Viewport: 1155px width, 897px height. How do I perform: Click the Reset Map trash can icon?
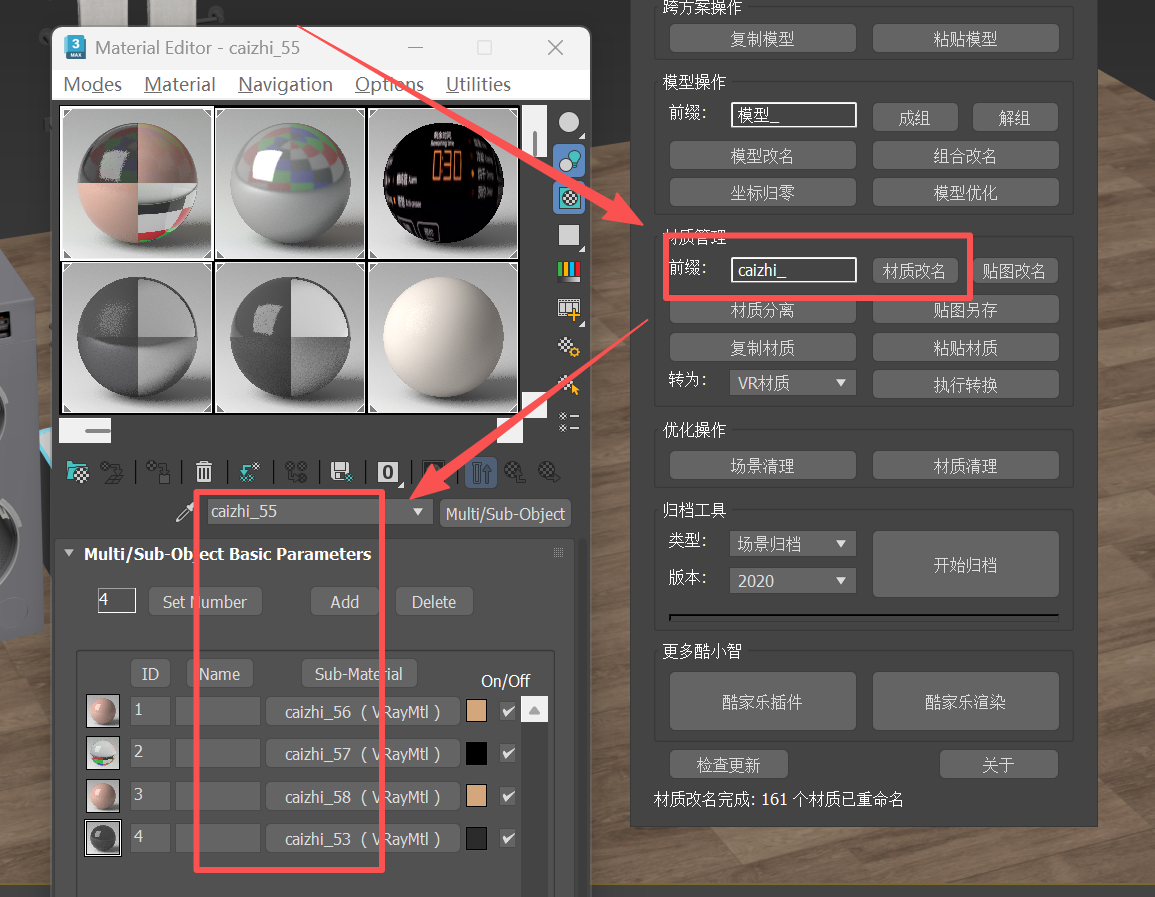pos(204,471)
